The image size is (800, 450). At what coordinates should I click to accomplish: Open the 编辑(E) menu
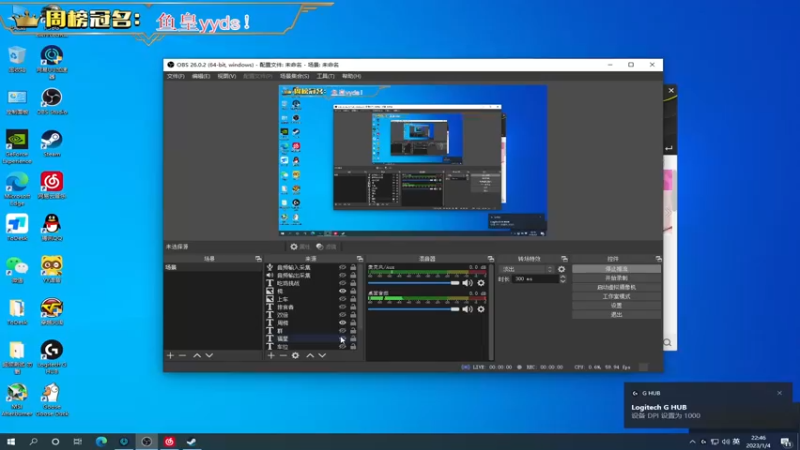tap(201, 76)
